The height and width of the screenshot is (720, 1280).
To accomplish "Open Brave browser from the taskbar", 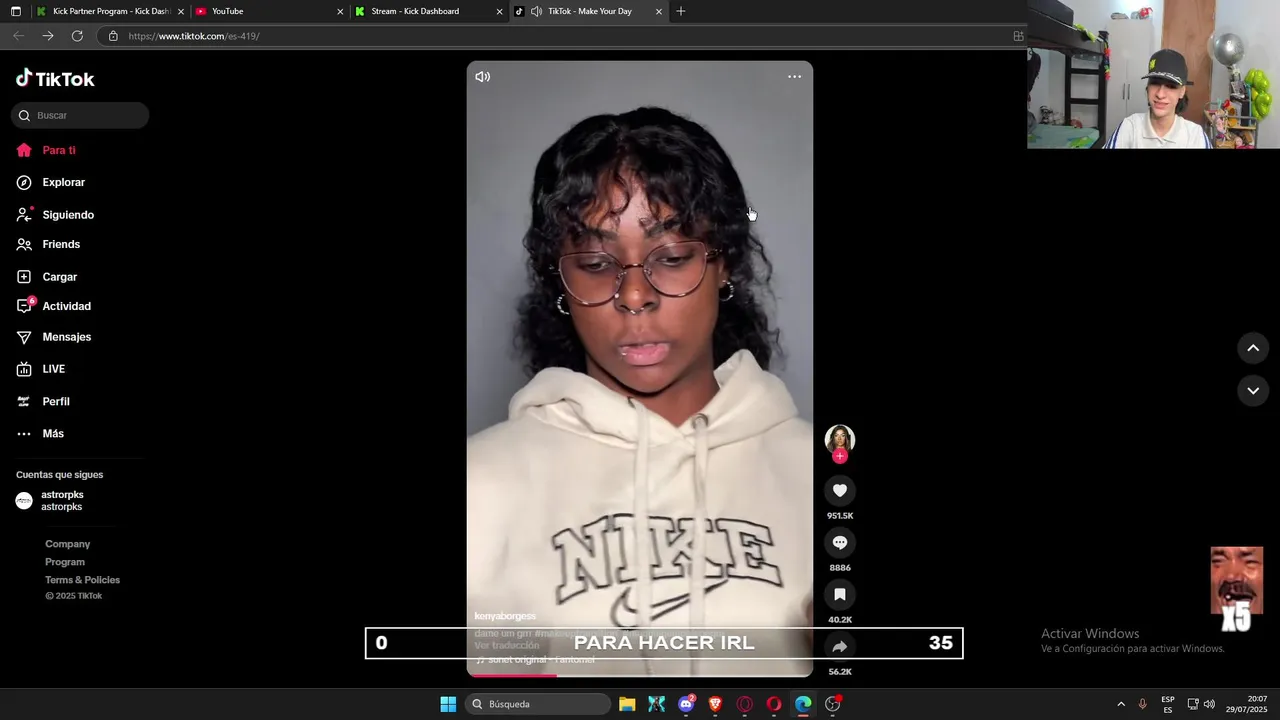I will [x=715, y=704].
